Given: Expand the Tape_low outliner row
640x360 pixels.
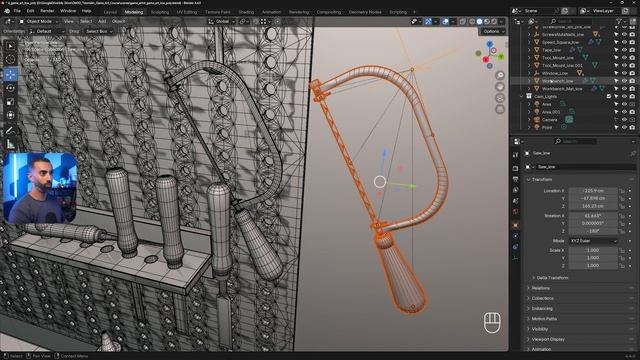Looking at the screenshot, I should coord(529,50).
